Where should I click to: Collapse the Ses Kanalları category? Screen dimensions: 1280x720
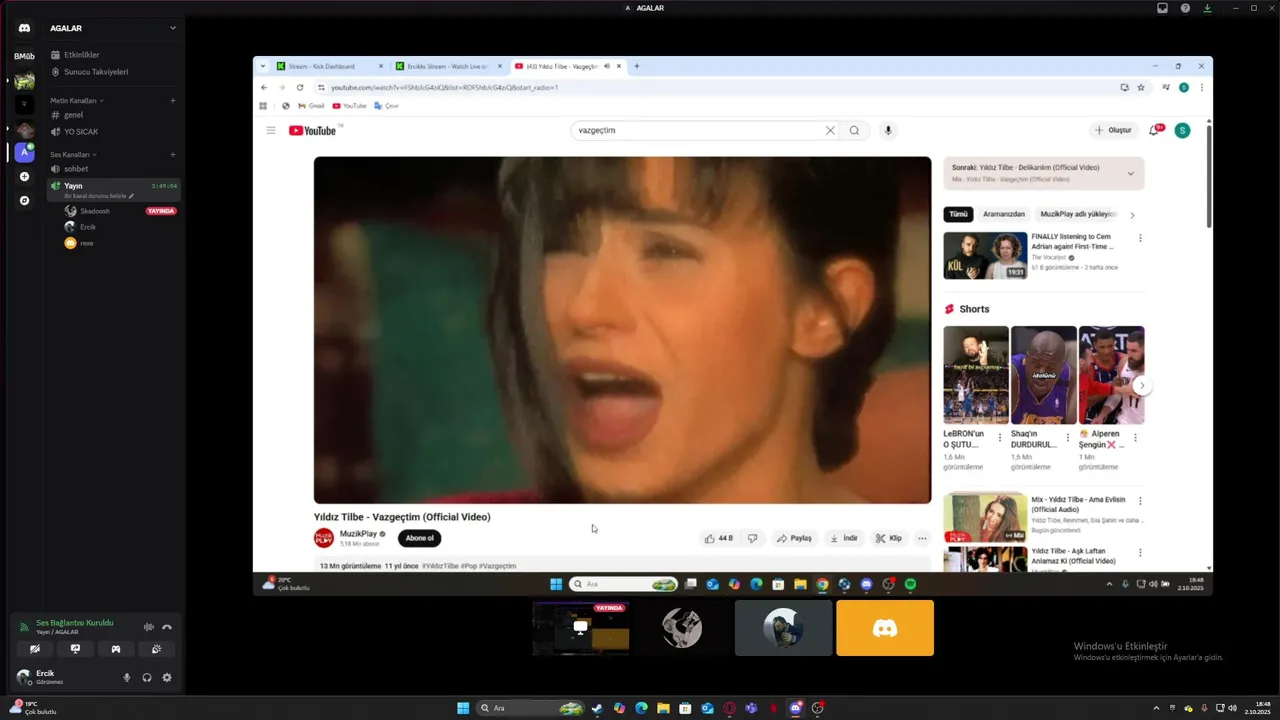(x=73, y=154)
